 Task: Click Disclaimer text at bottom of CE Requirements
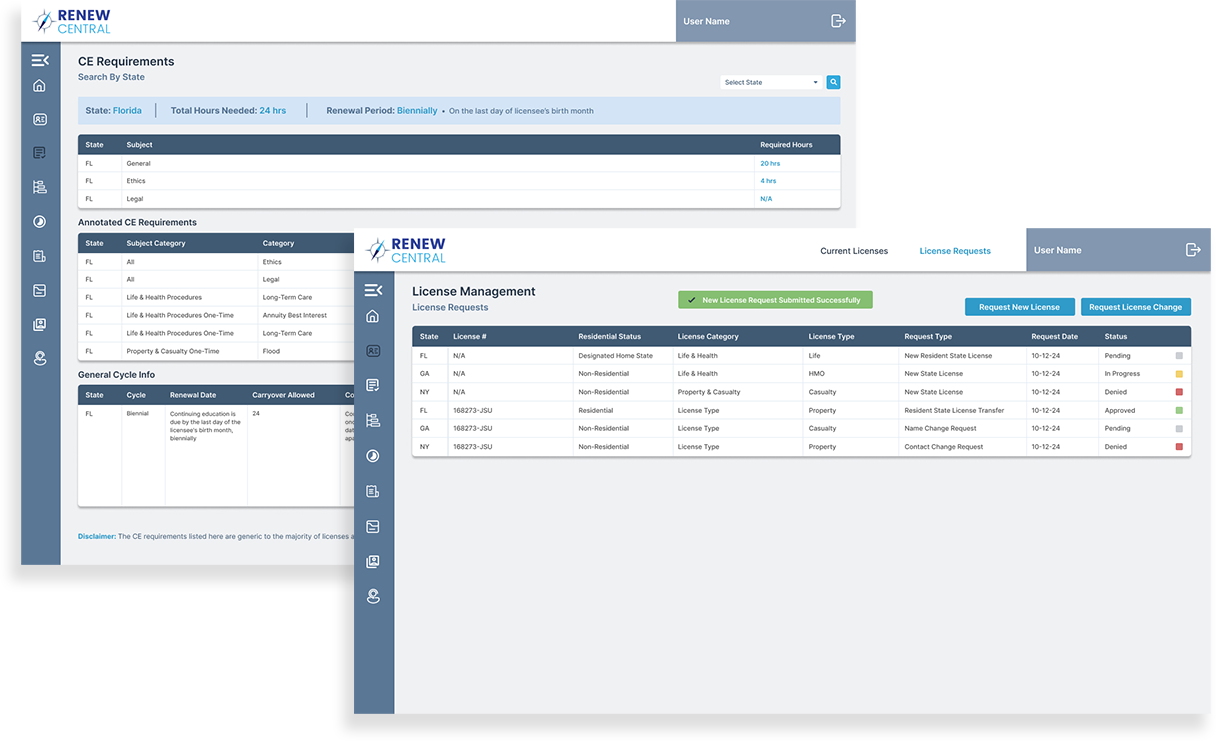(215, 537)
